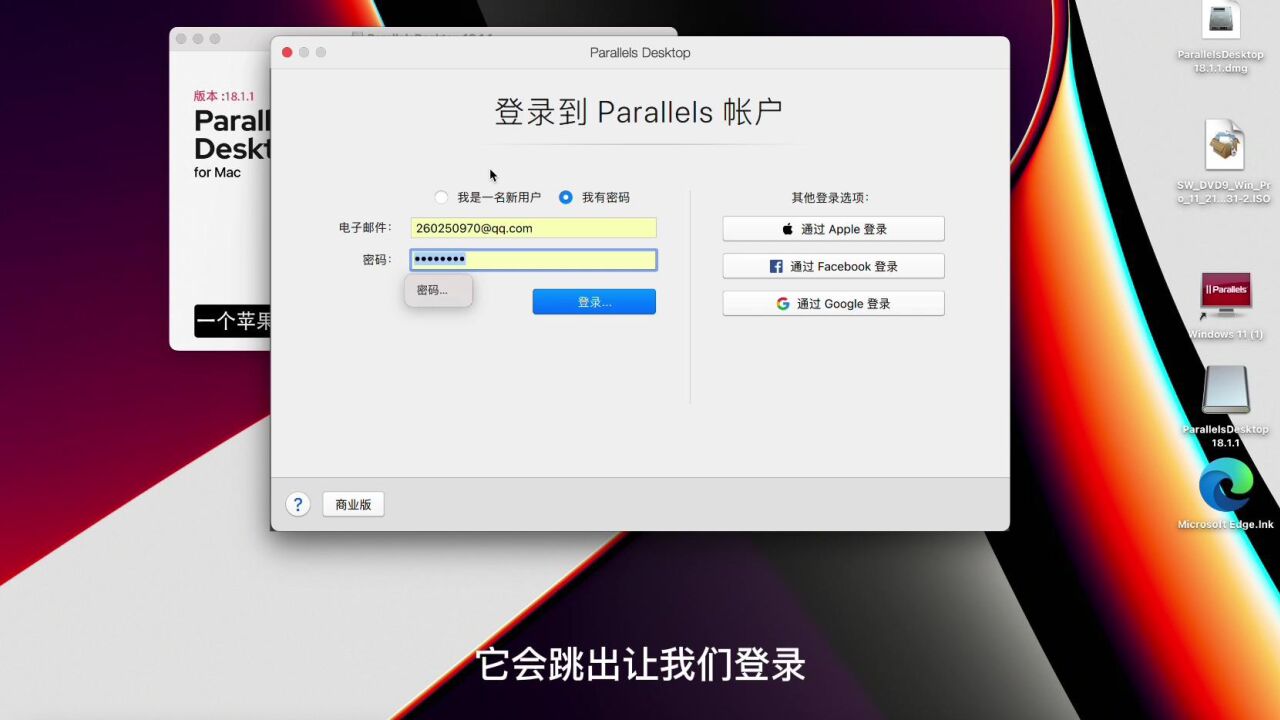Select the new user radio option
This screenshot has height=720, width=1280.
click(x=442, y=197)
